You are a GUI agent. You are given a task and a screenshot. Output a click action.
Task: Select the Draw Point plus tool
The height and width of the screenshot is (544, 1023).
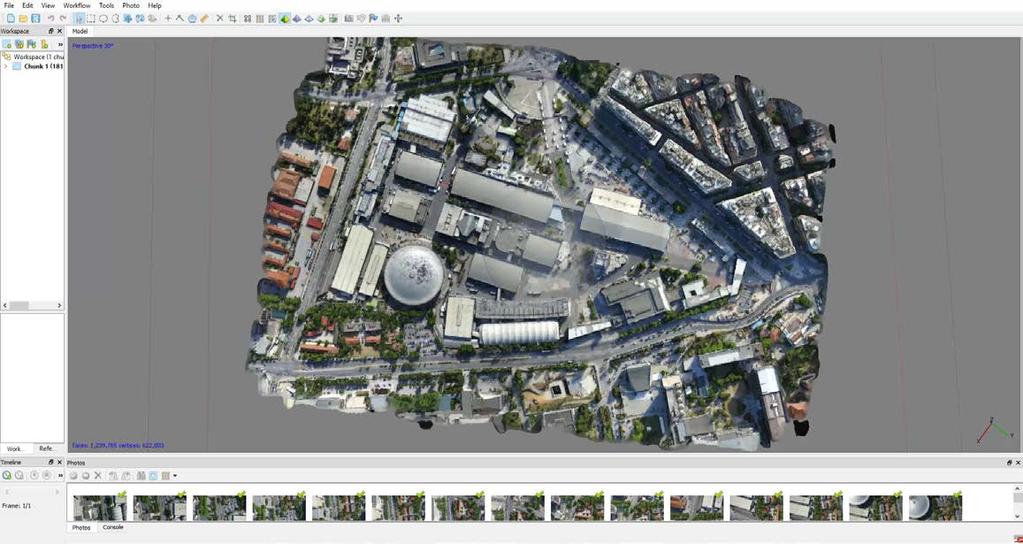pos(168,18)
